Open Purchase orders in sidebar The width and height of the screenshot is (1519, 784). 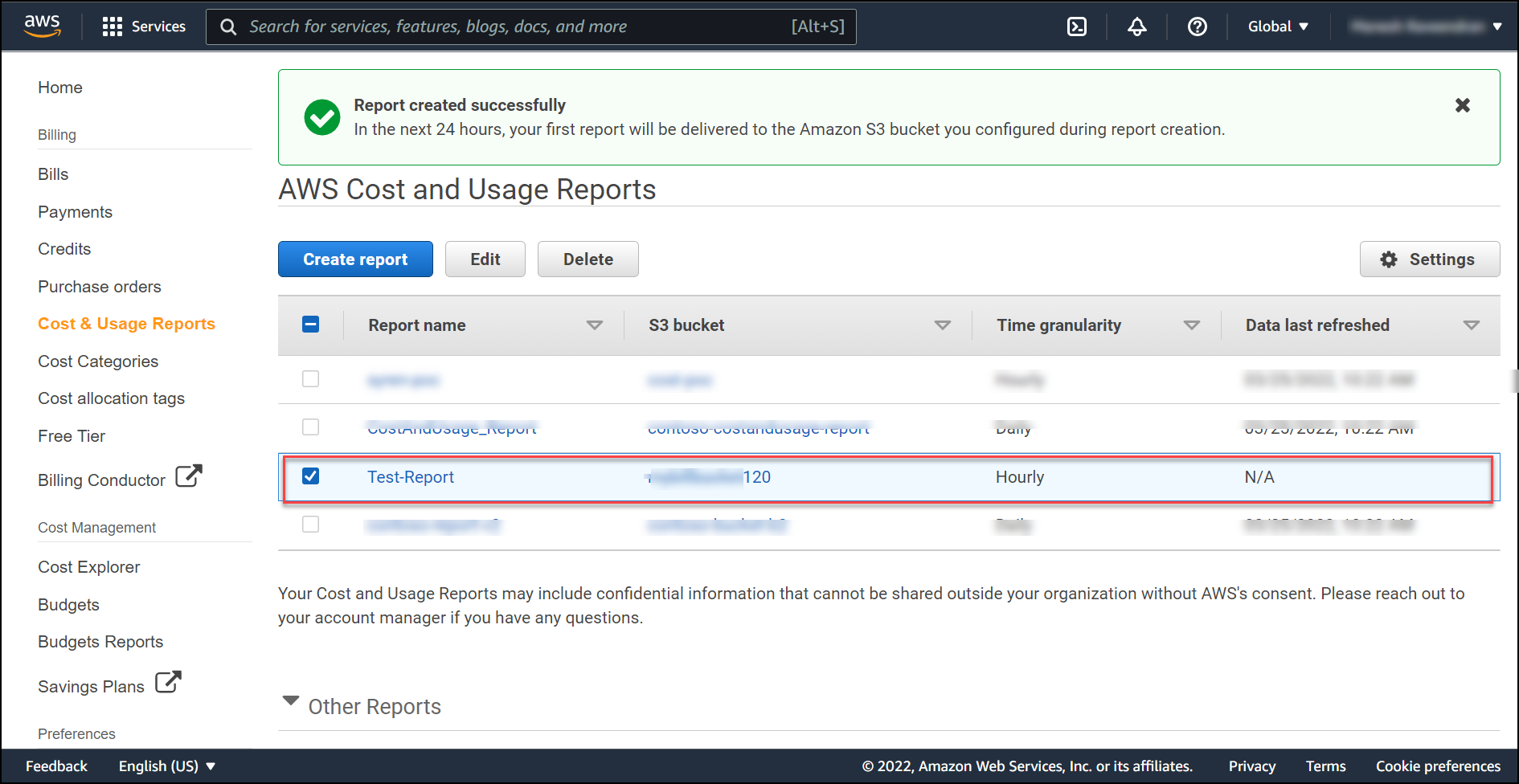point(100,287)
